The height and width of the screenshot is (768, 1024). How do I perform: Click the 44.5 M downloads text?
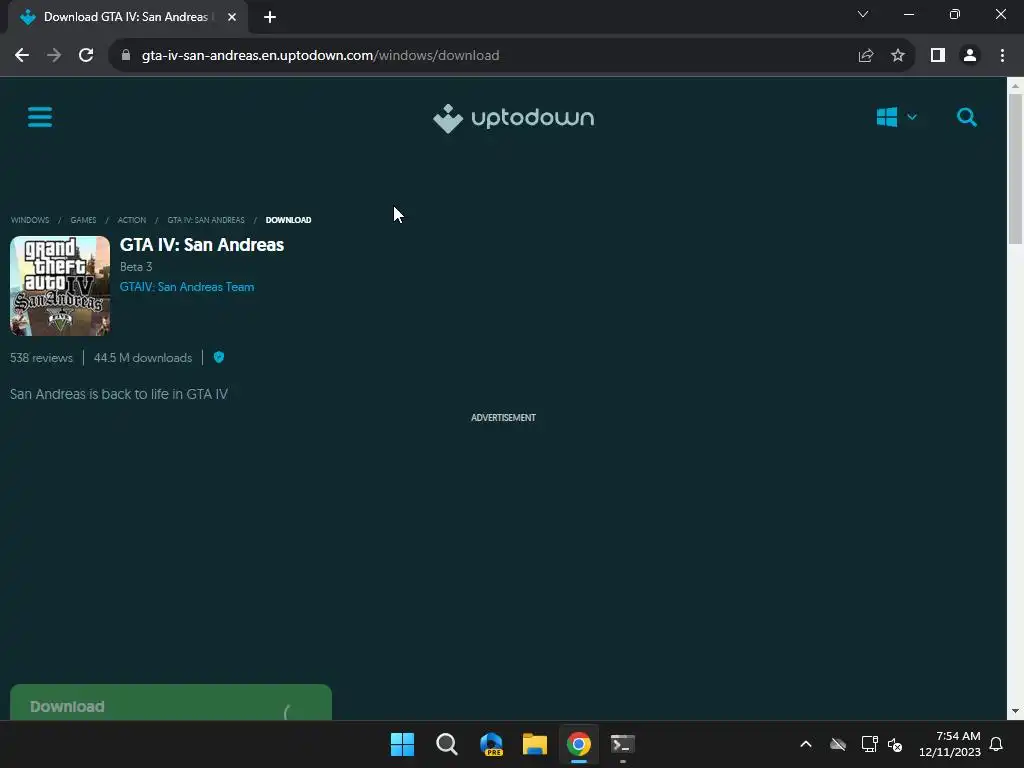143,358
